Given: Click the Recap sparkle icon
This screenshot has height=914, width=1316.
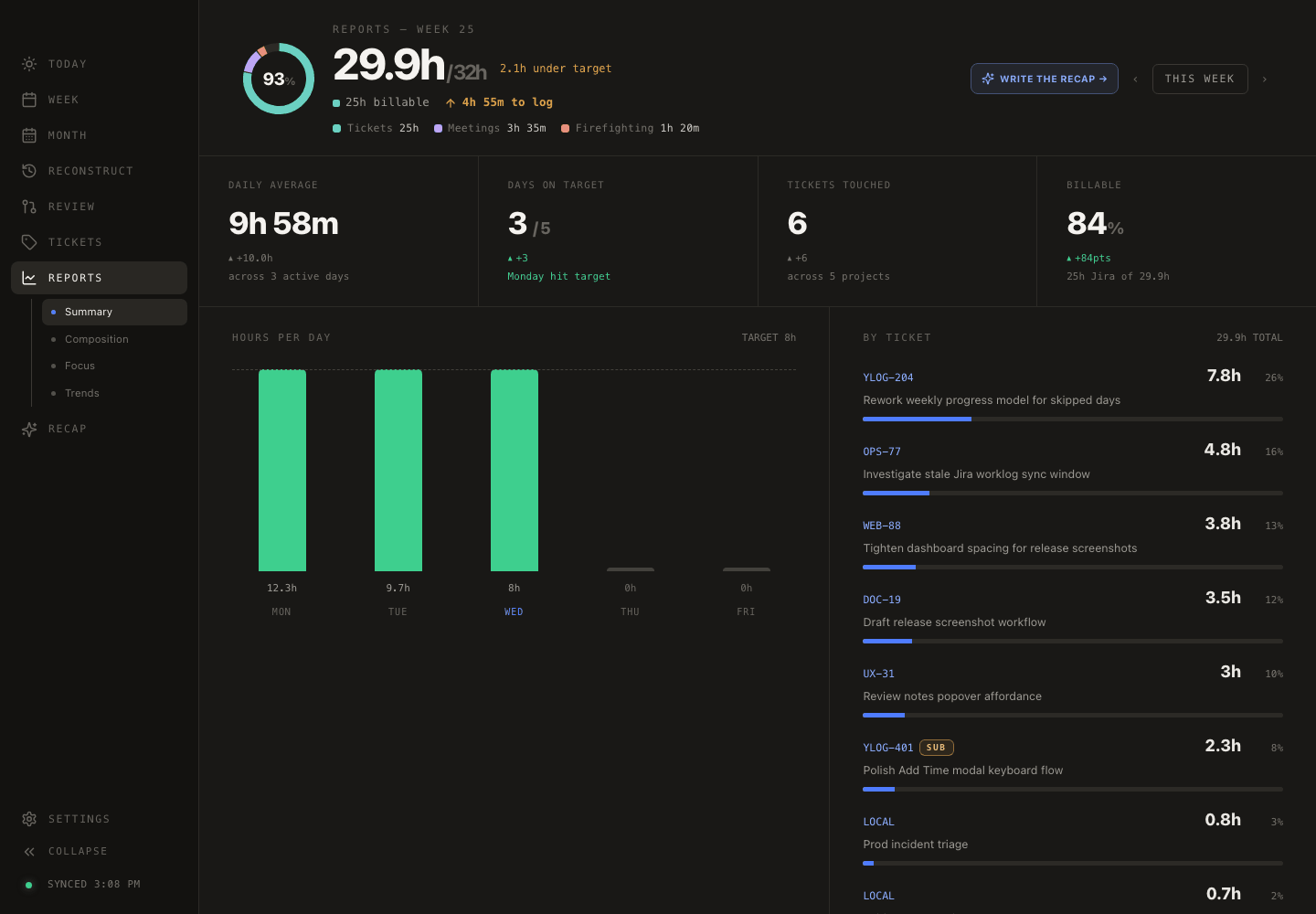Looking at the screenshot, I should click(x=29, y=429).
